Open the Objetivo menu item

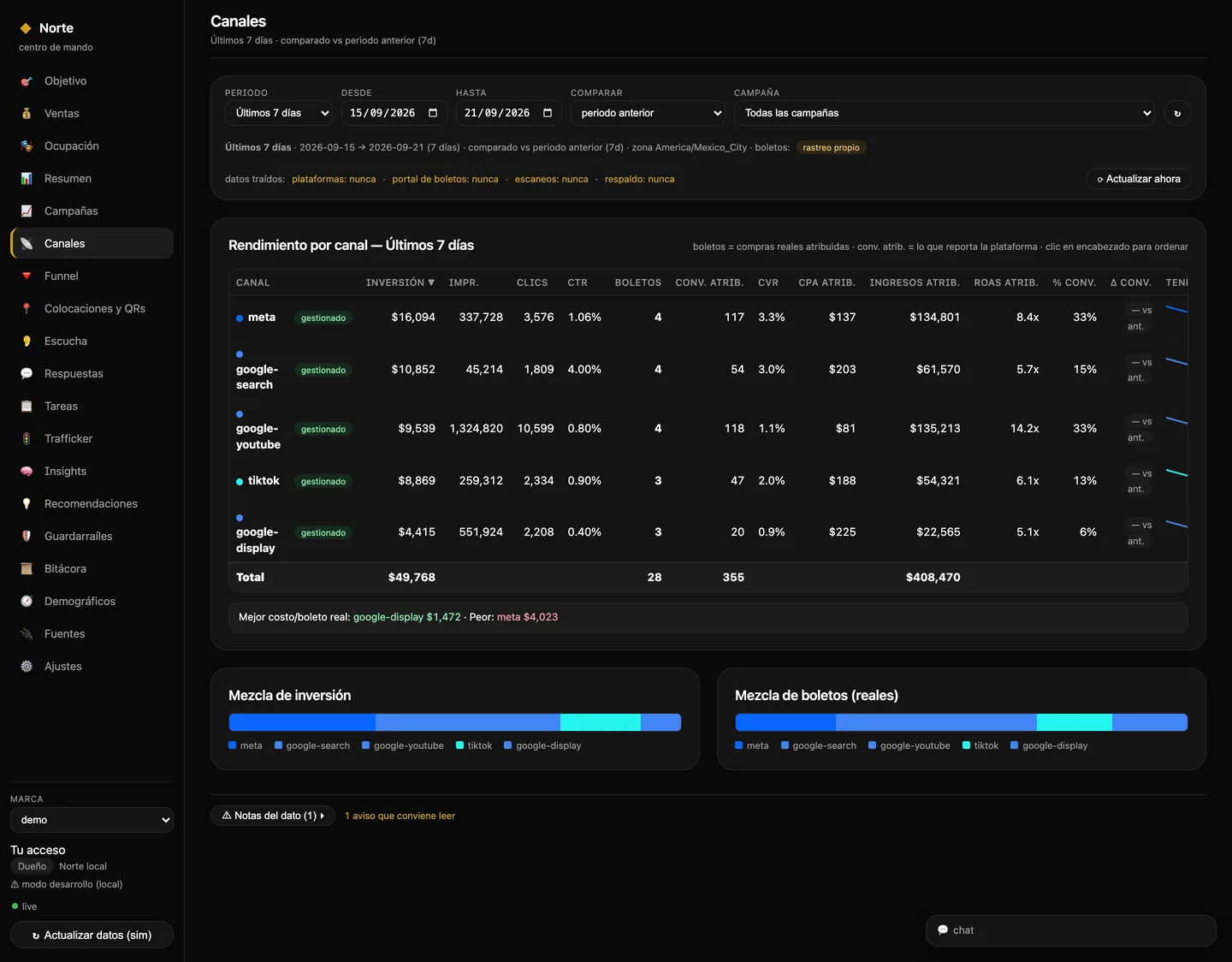point(92,81)
